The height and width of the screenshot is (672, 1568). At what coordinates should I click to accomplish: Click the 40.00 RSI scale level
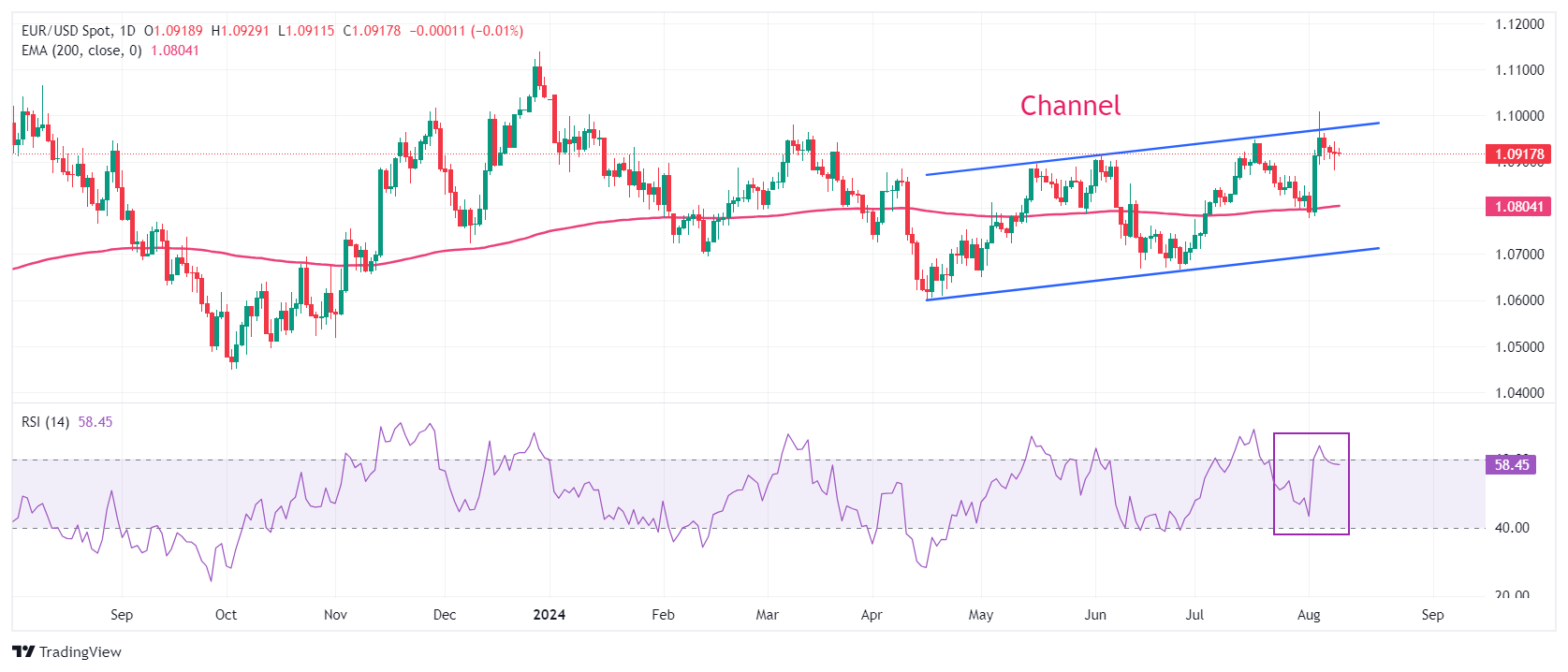(1512, 528)
